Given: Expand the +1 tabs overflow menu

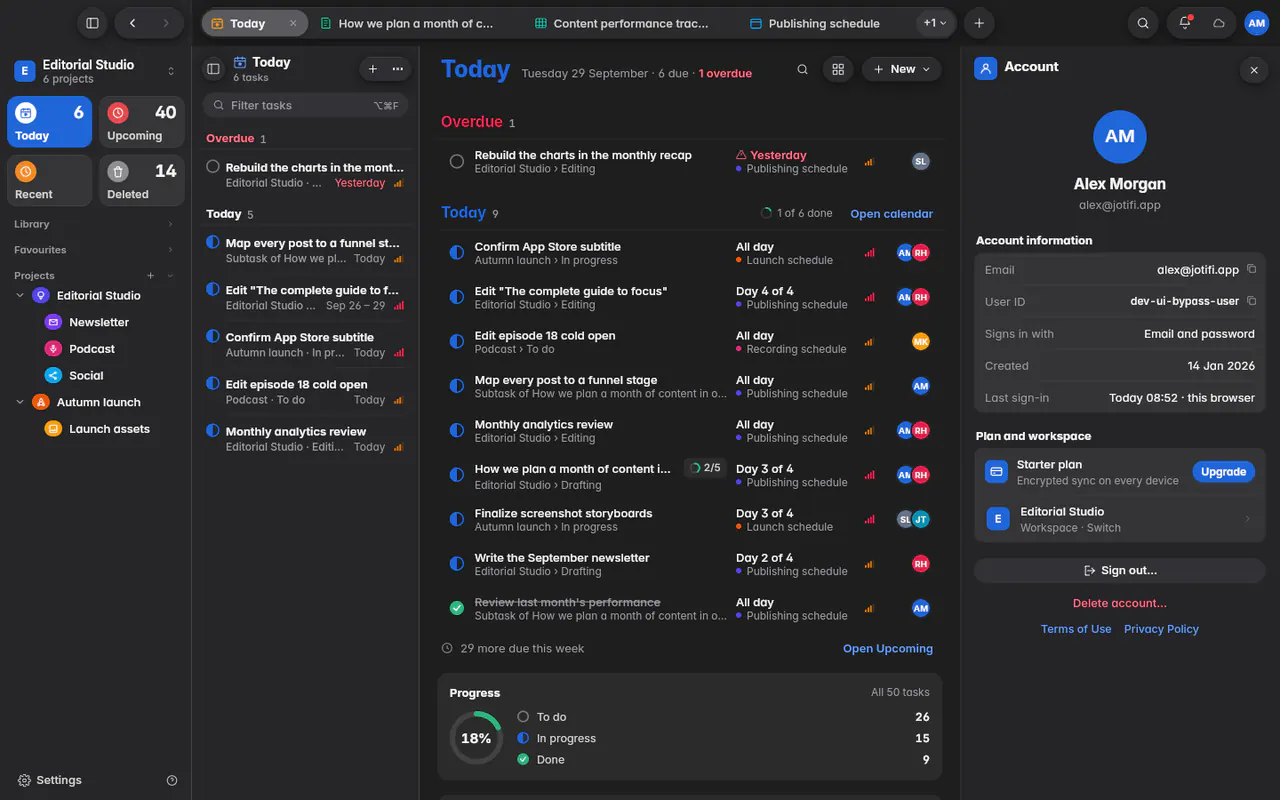Looking at the screenshot, I should [935, 23].
